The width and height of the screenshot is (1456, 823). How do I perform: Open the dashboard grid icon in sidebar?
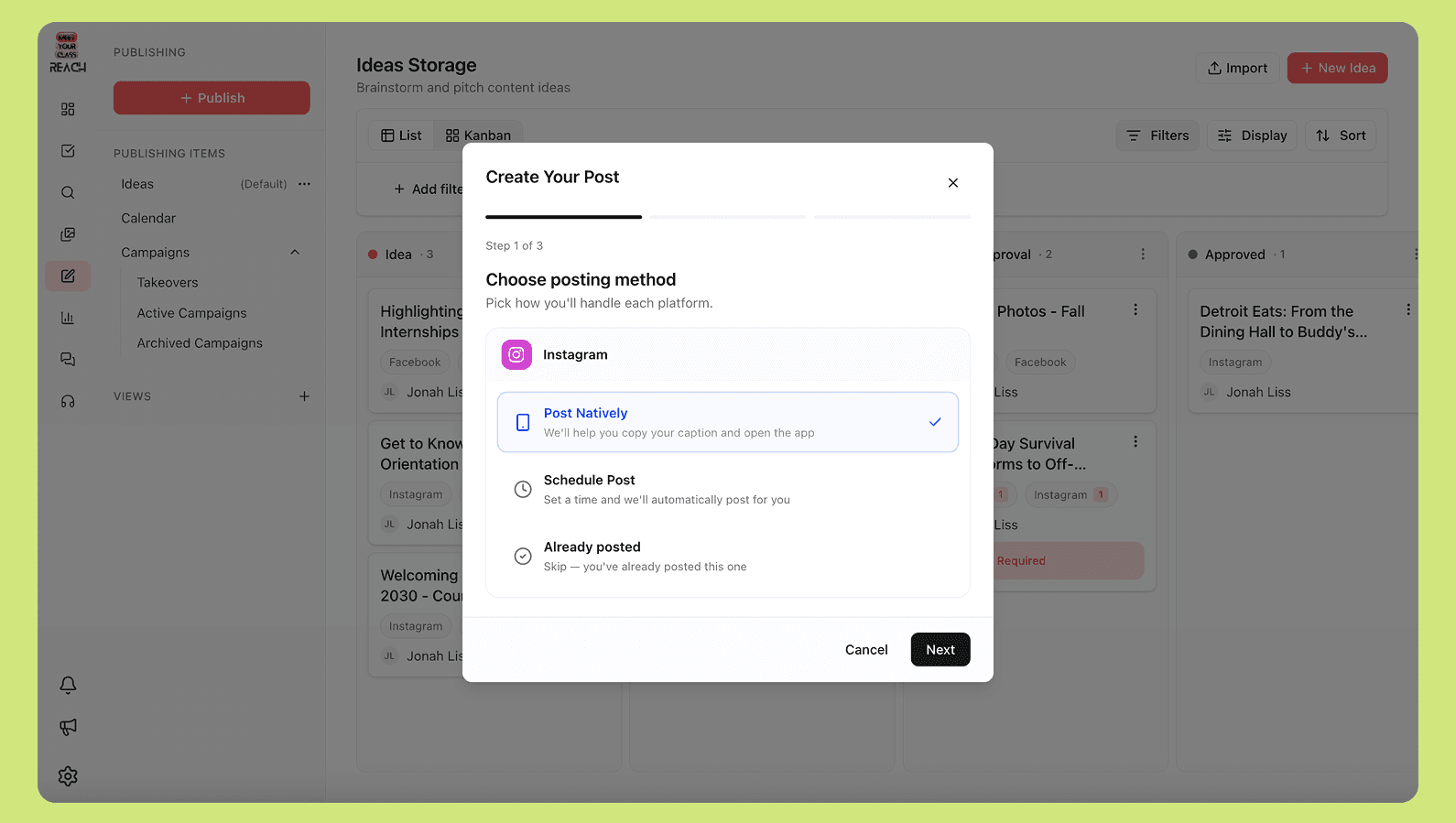68,109
